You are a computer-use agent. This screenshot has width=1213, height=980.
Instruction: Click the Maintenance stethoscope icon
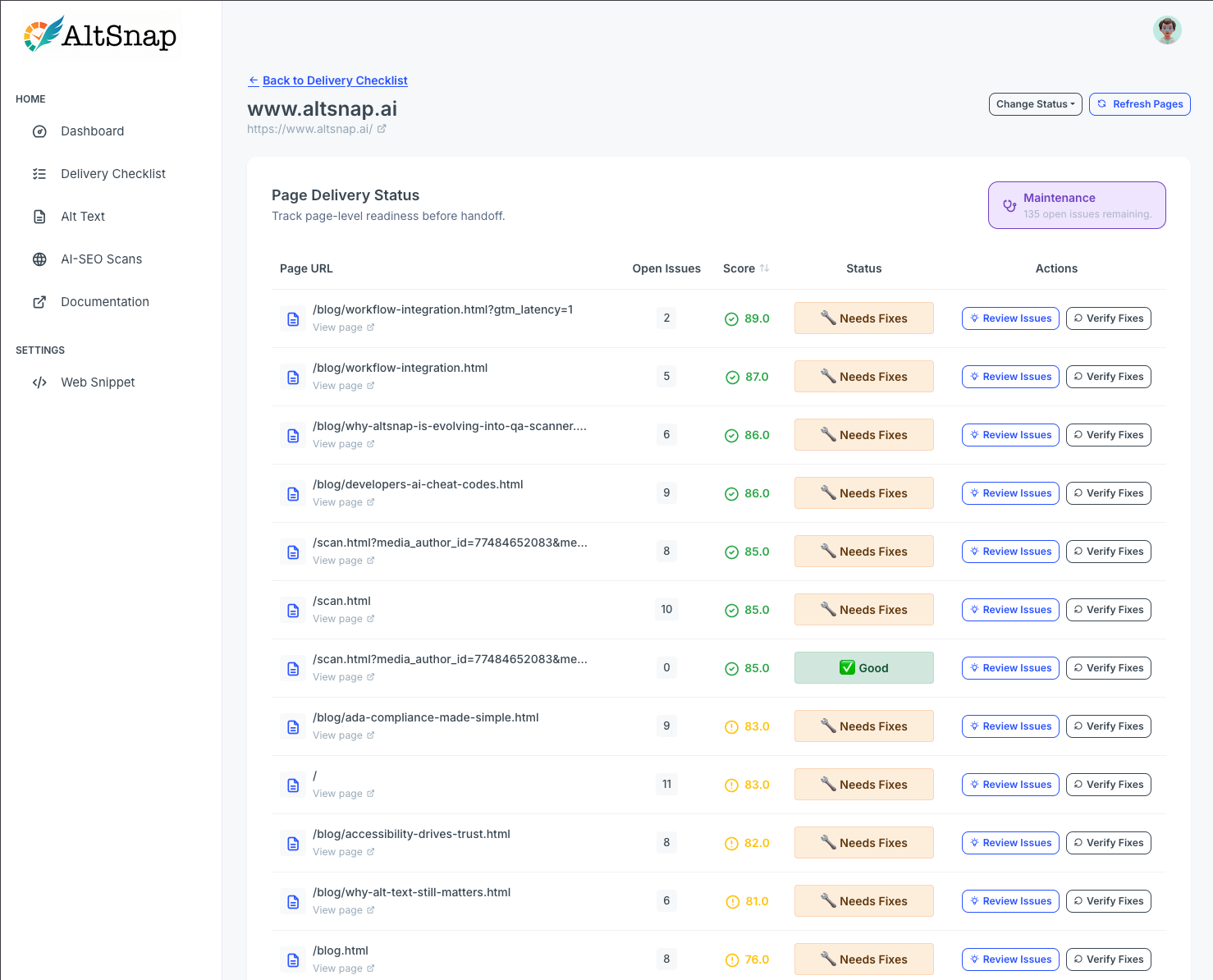pos(1009,205)
